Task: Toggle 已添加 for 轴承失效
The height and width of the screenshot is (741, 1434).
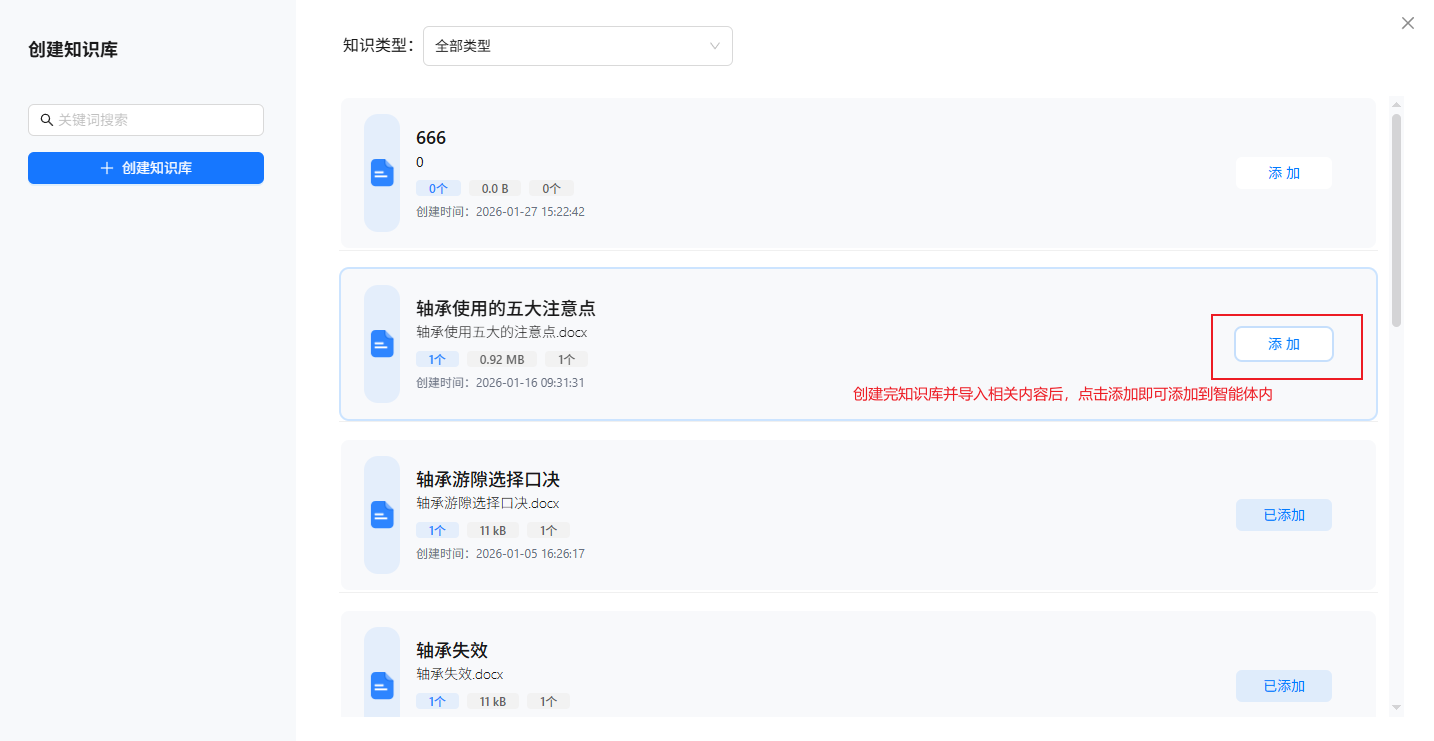Action: [1283, 686]
